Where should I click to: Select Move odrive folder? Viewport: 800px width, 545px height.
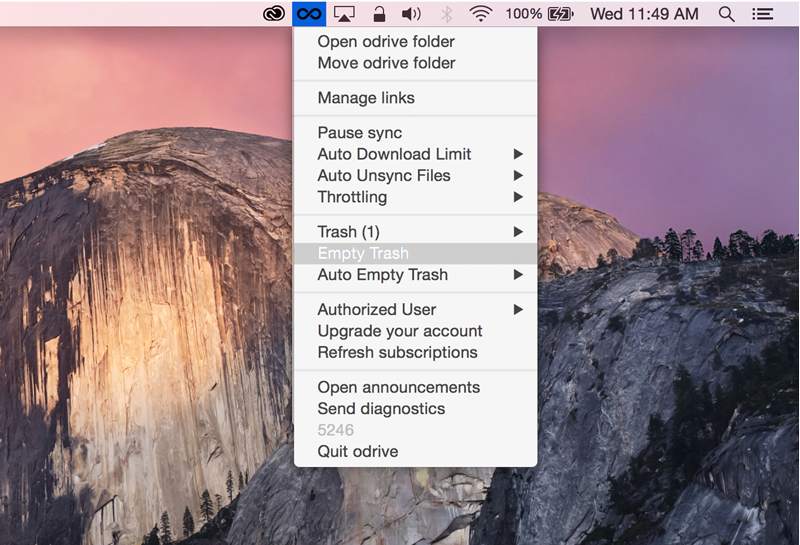tap(415, 63)
